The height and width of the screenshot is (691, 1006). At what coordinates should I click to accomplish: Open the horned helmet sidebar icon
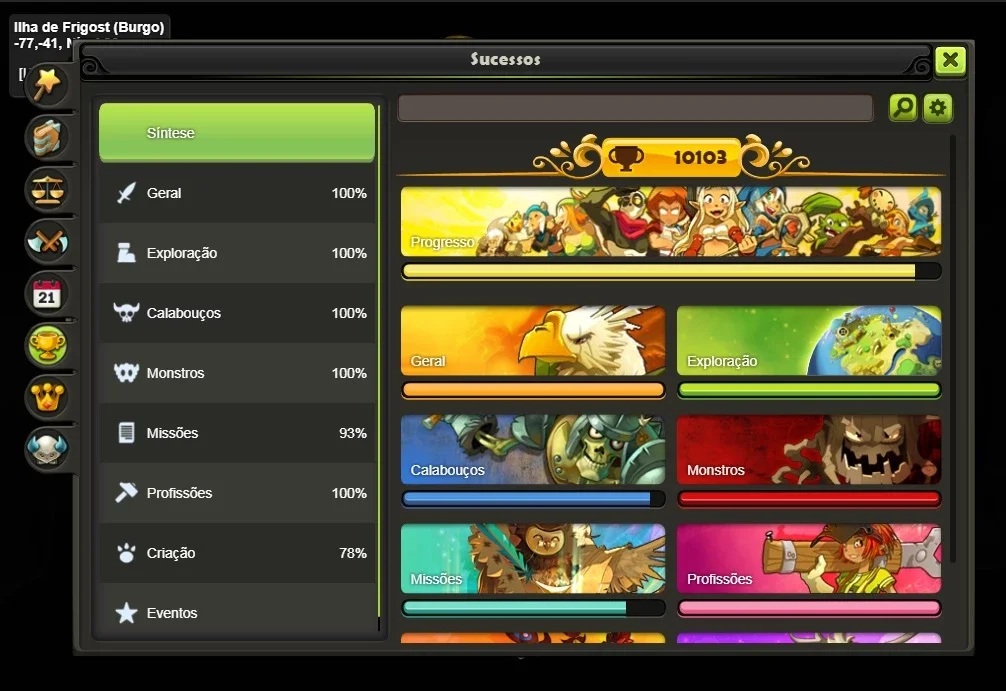(x=47, y=448)
